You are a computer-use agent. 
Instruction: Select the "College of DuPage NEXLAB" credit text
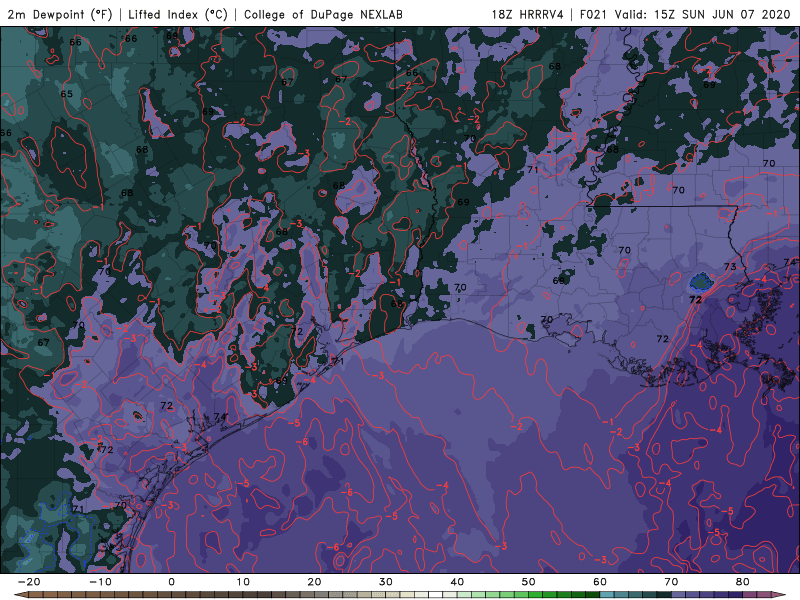[x=323, y=14]
